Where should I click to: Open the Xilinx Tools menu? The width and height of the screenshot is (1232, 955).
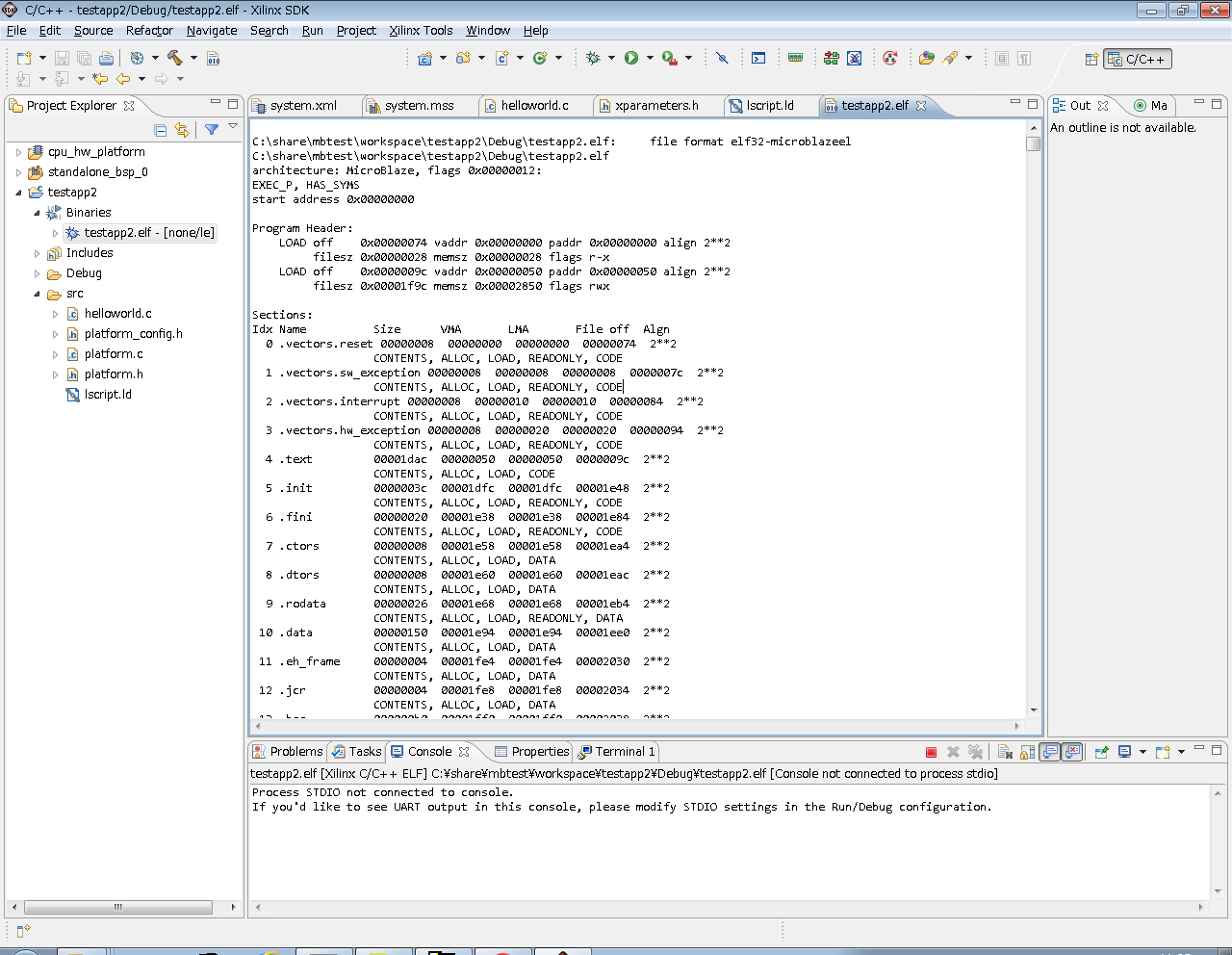(421, 30)
